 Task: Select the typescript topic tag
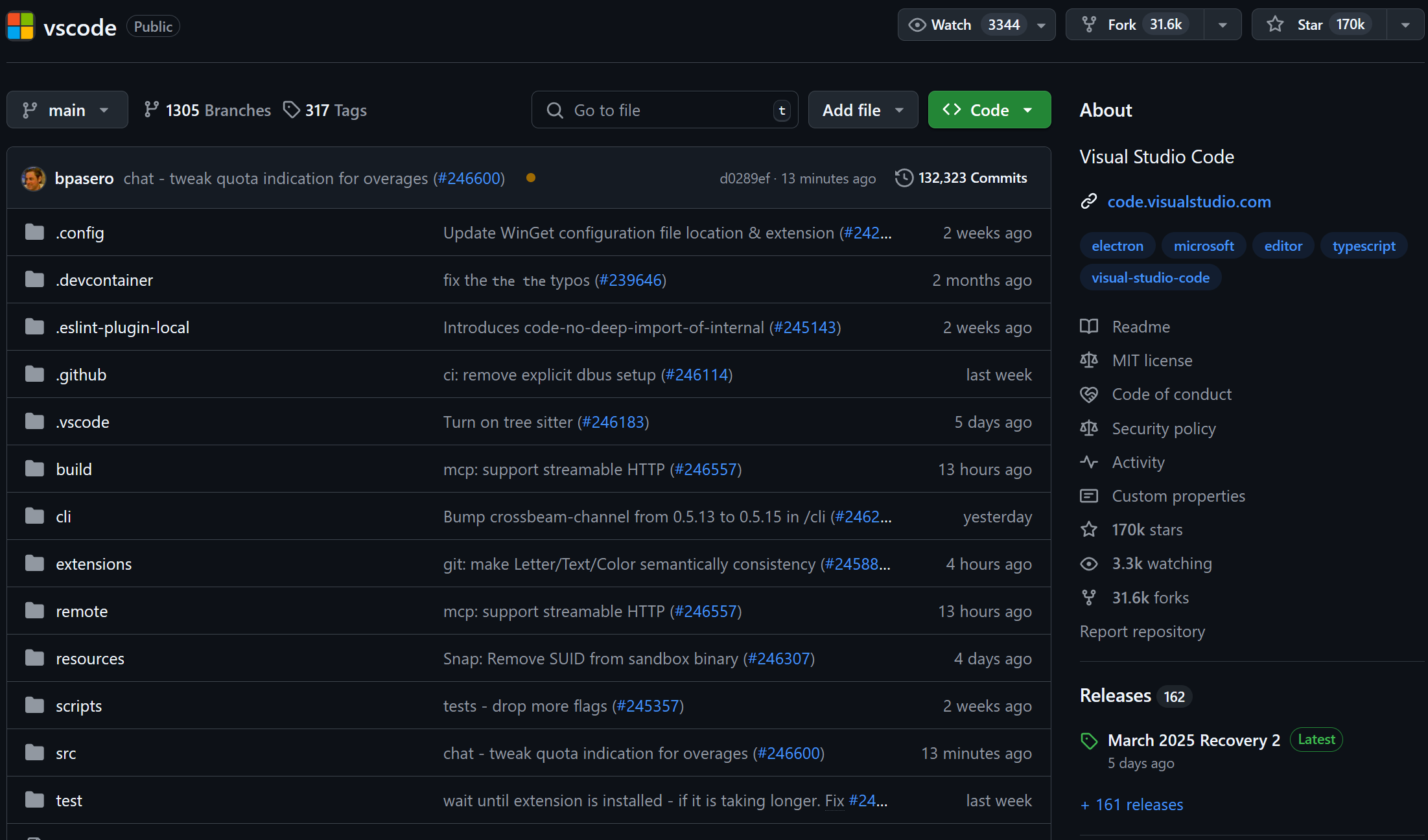[x=1363, y=246]
